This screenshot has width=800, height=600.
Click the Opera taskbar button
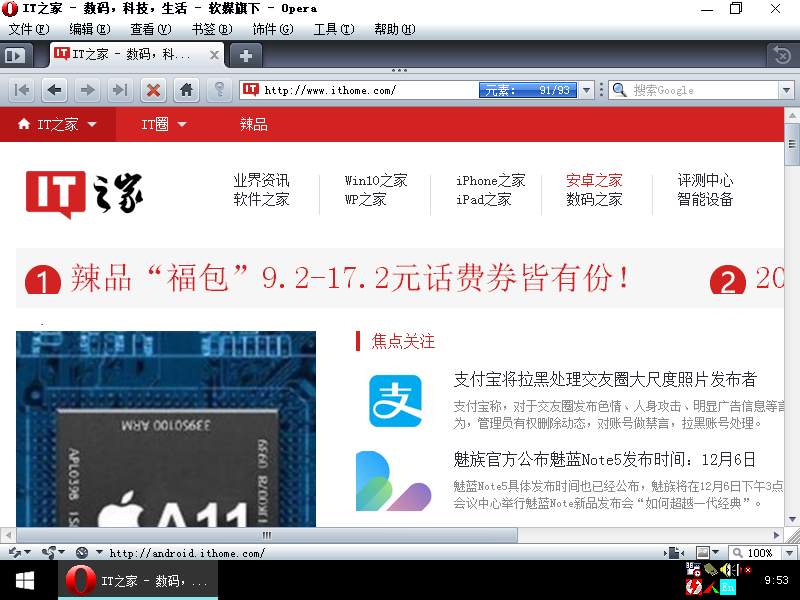pyautogui.click(x=138, y=581)
